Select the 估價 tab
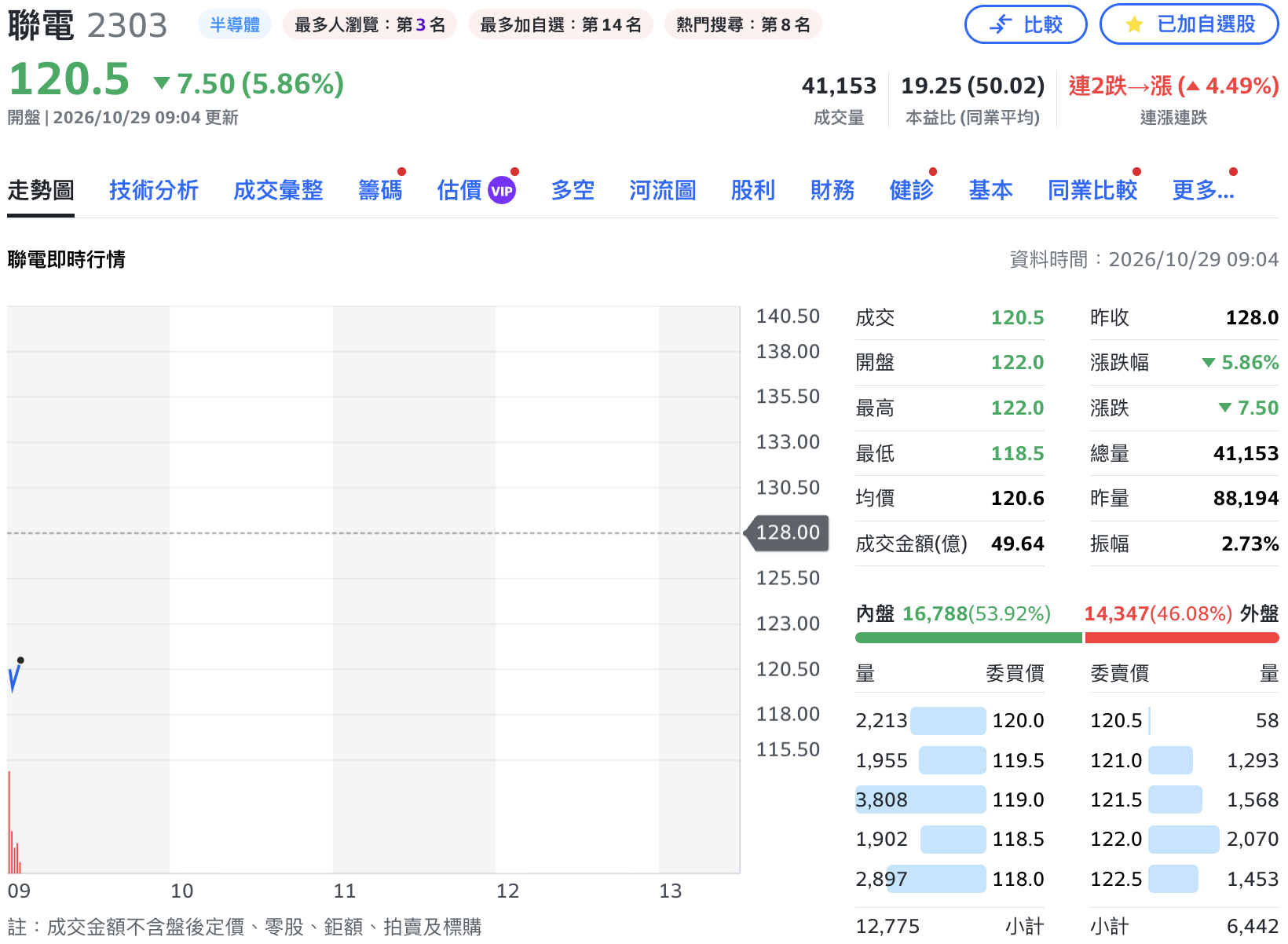Screen dimensions: 1288x944 tap(459, 190)
